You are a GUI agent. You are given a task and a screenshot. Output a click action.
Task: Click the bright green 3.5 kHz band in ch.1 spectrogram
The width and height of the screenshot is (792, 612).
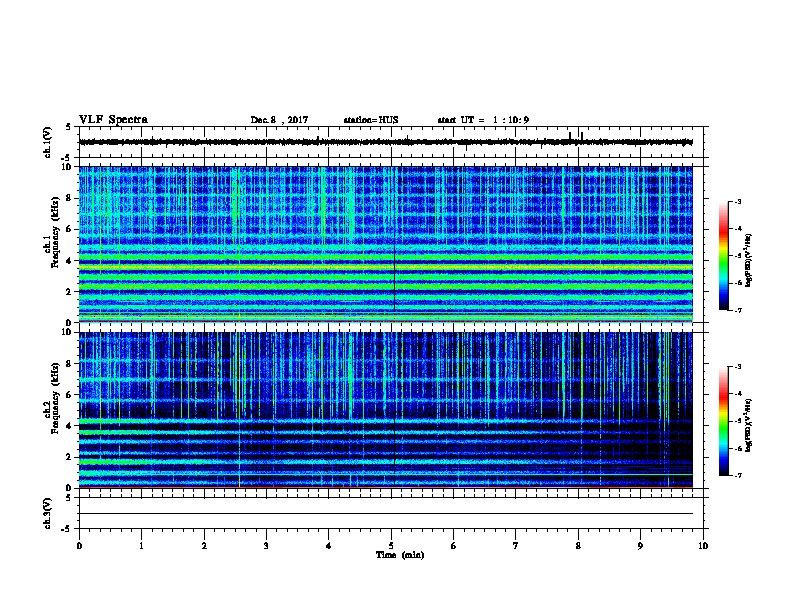coord(386,267)
